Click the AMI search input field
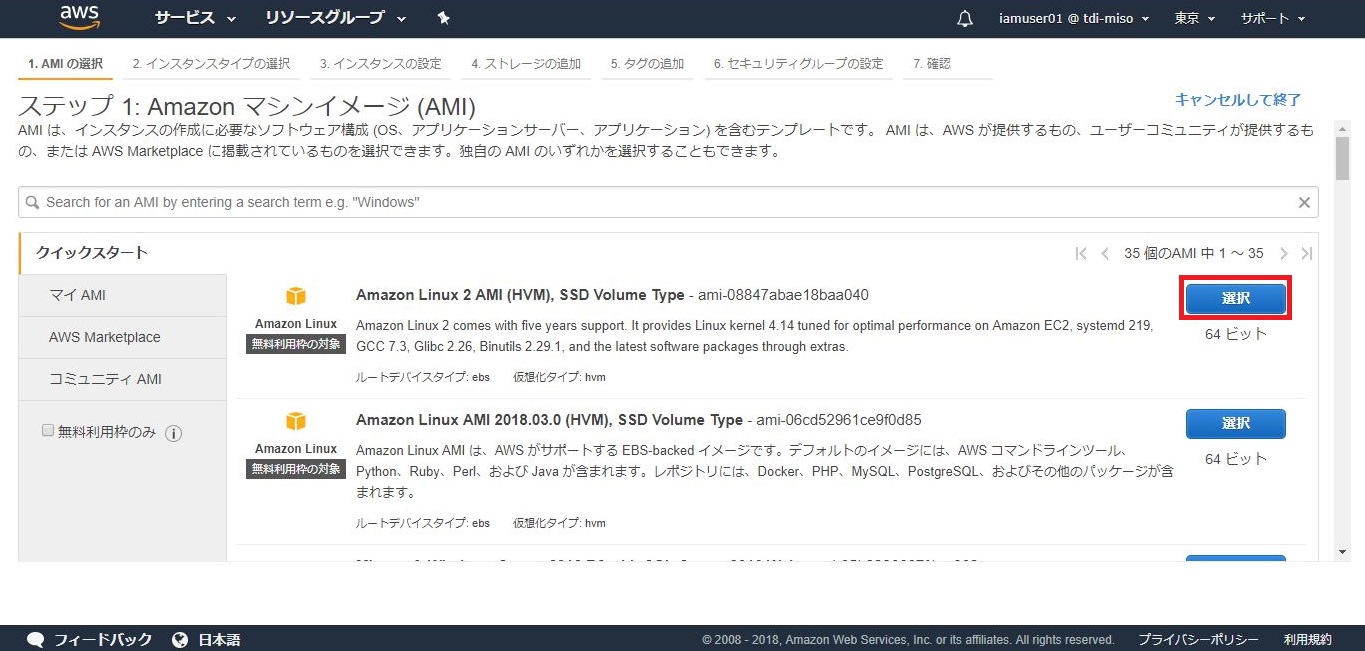The image size is (1365, 651). (x=660, y=203)
